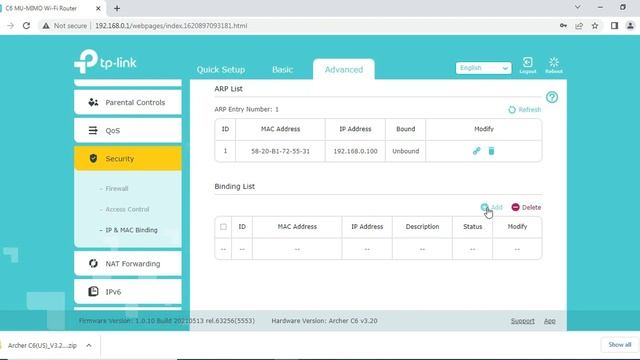This screenshot has width=640, height=360.
Task: Click IP address 192.168.0.100 cell
Action: (355, 151)
